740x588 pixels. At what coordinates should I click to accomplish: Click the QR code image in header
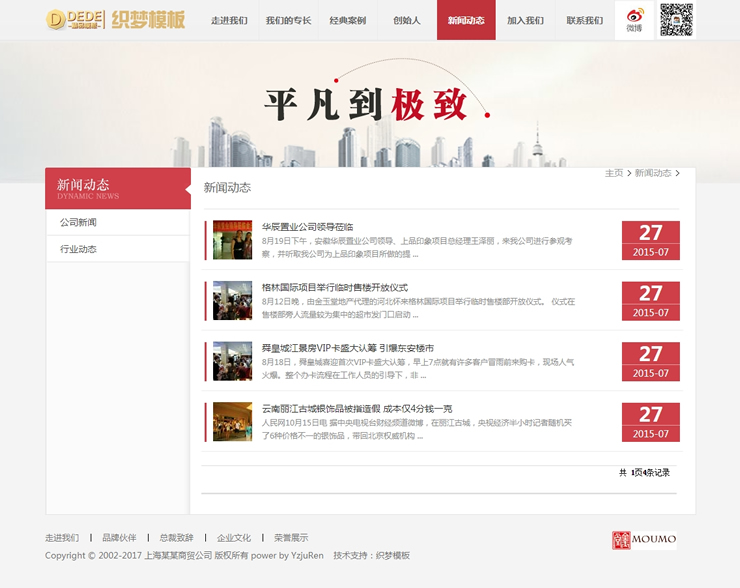(x=676, y=19)
